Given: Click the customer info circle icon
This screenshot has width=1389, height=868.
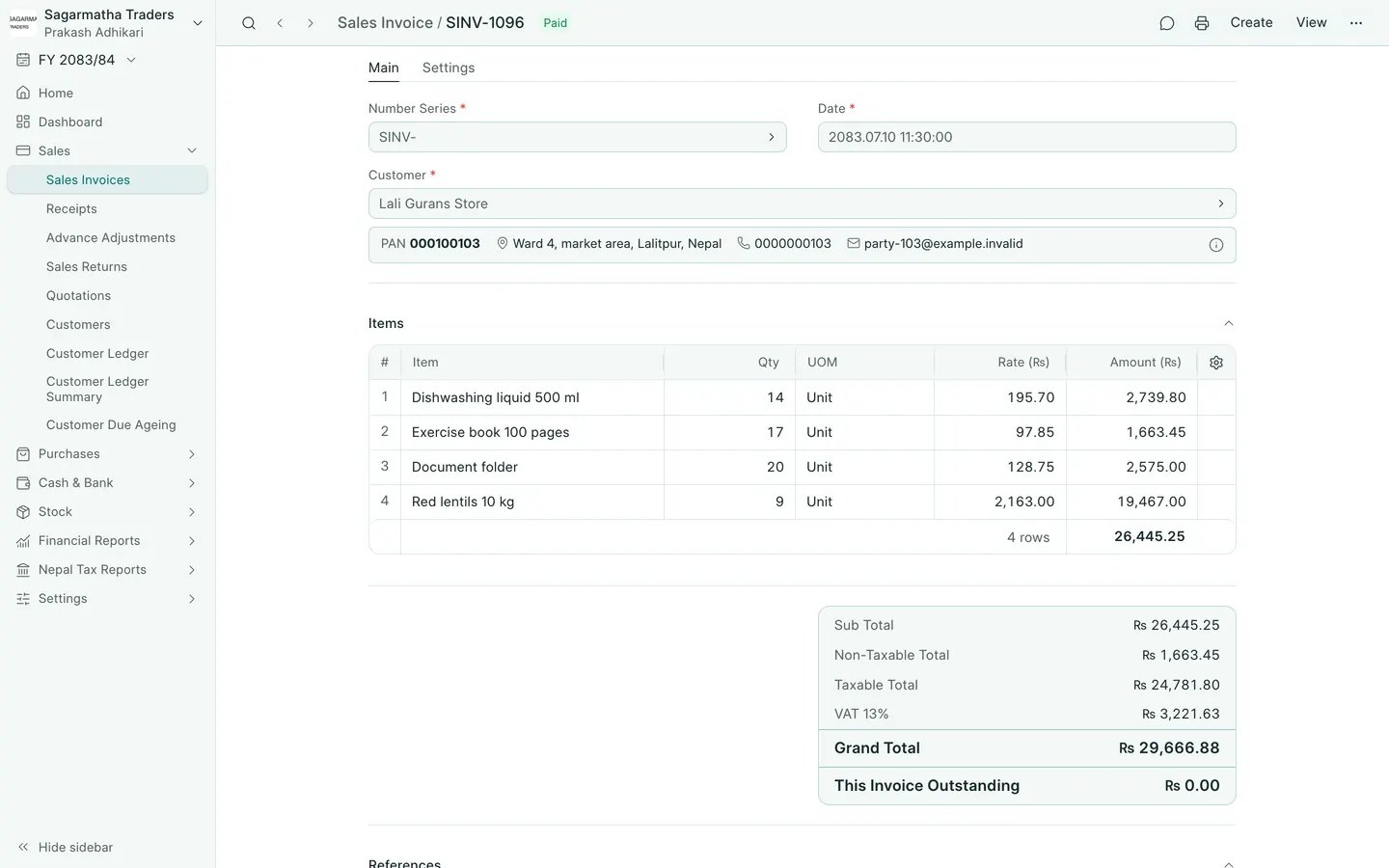Looking at the screenshot, I should (x=1216, y=245).
